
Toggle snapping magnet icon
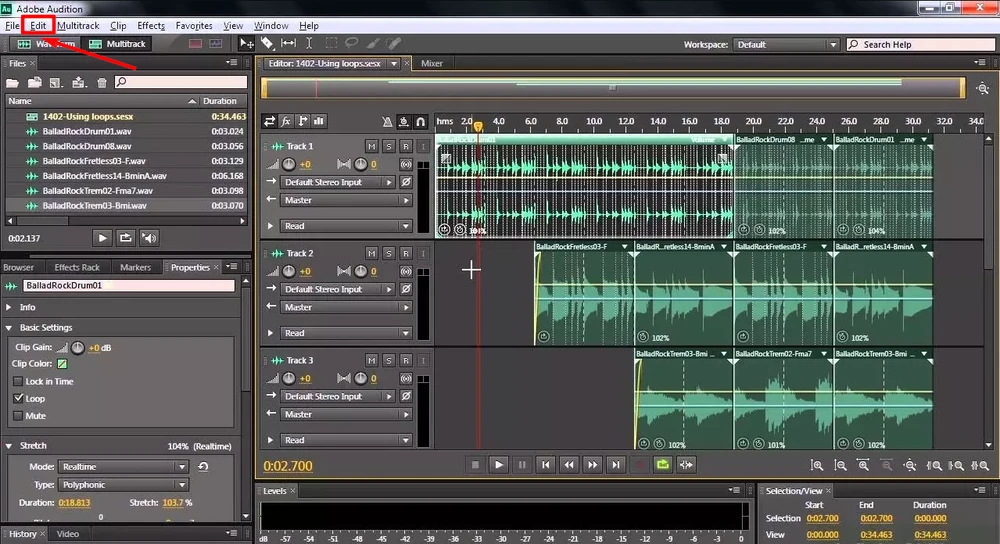pos(420,121)
